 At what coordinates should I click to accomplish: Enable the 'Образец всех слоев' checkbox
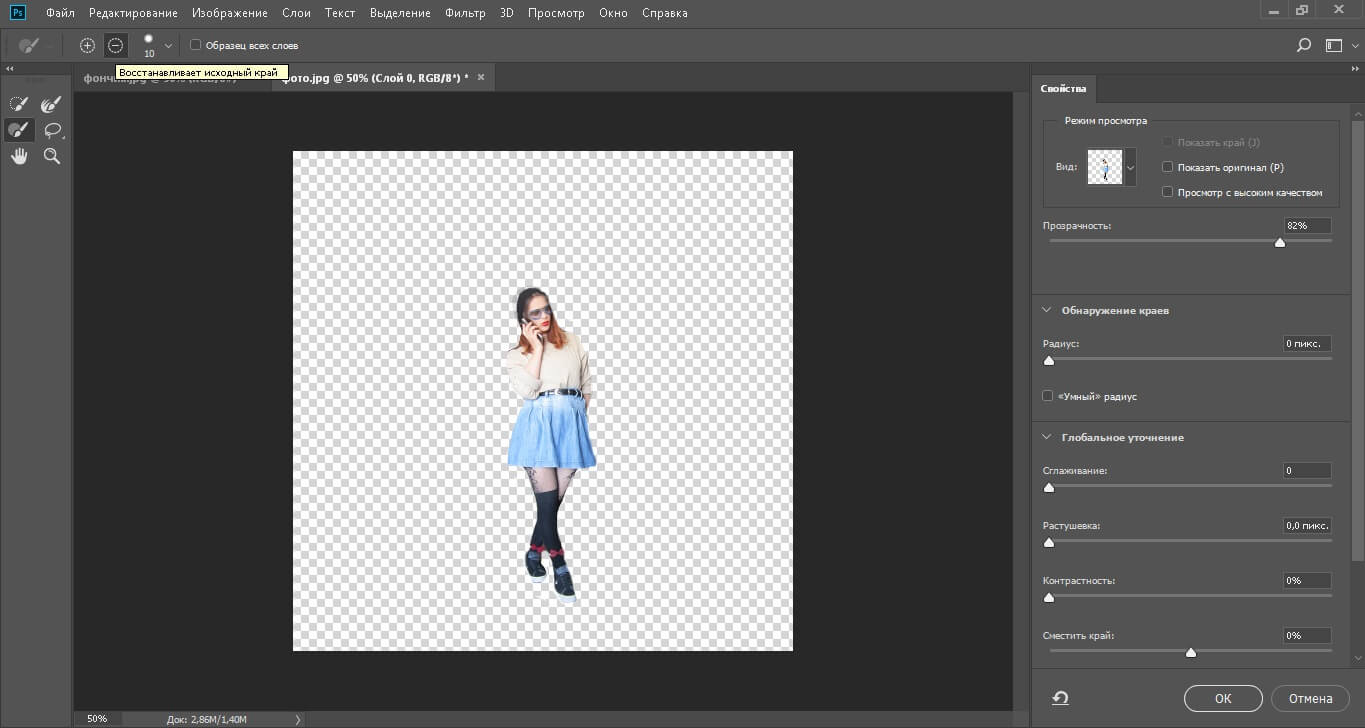196,45
